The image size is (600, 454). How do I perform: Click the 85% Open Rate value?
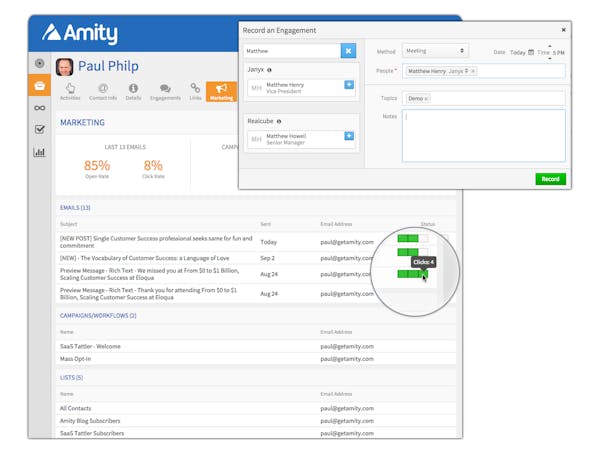97,166
